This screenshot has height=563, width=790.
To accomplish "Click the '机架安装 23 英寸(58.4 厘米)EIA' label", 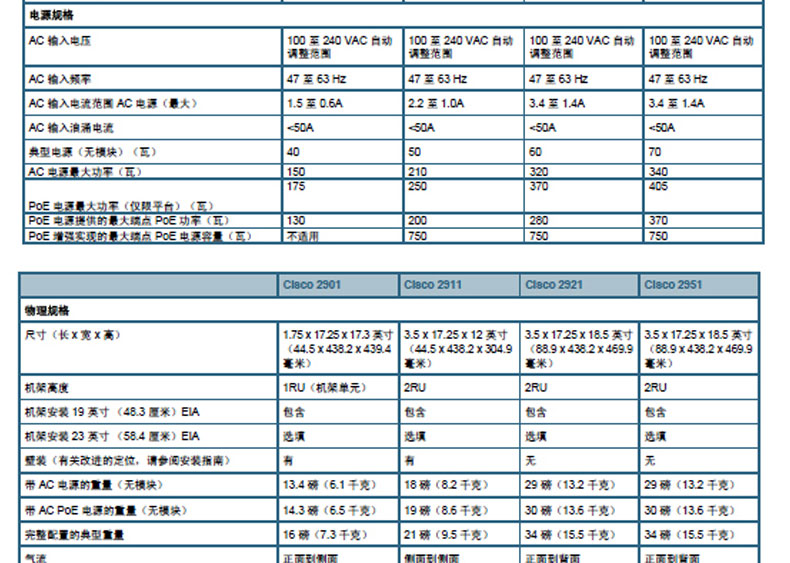I will click(x=112, y=436).
